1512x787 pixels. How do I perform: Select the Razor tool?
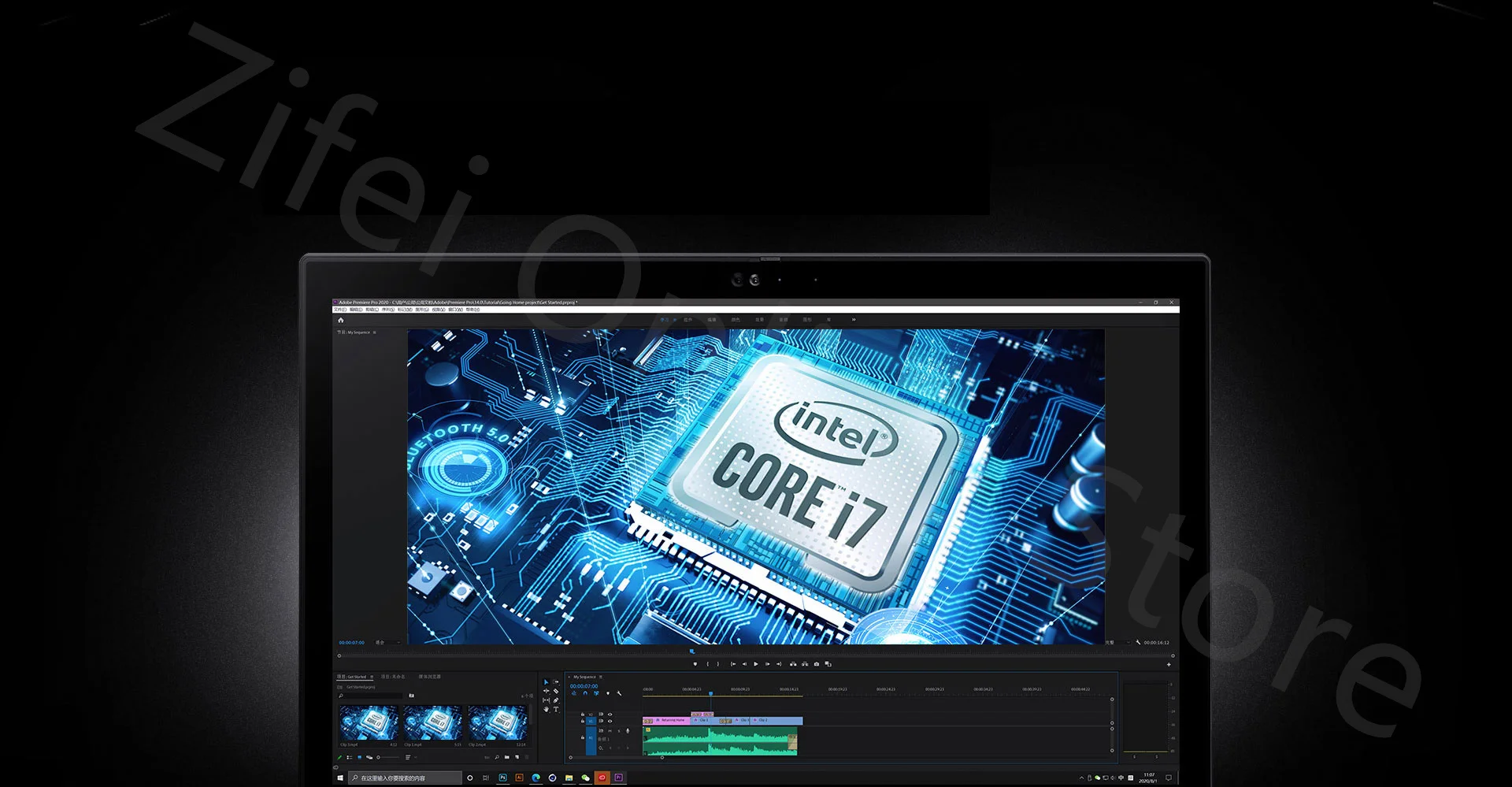point(556,691)
